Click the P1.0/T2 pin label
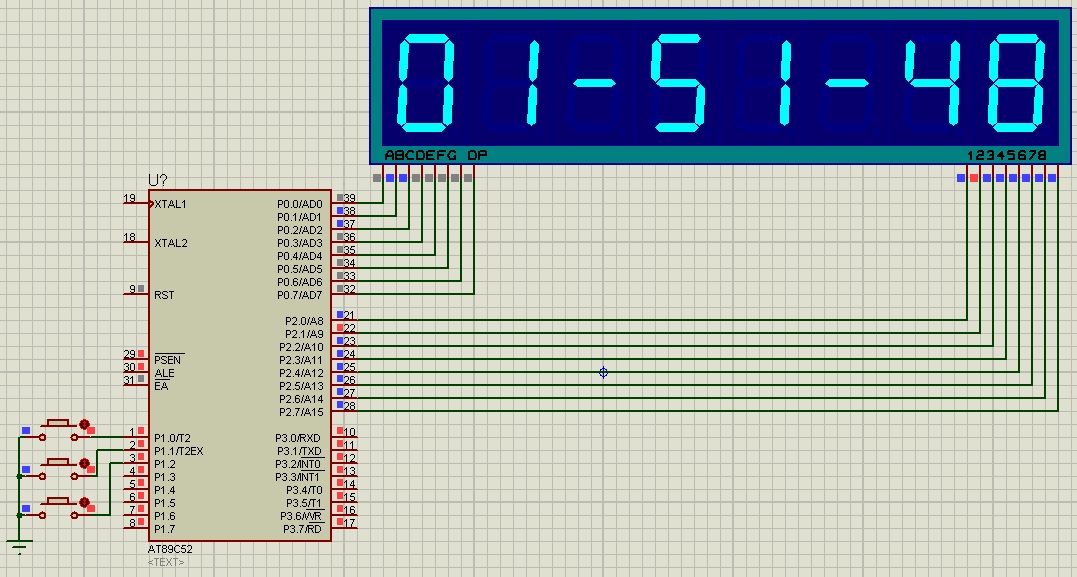1077x577 pixels. pyautogui.click(x=172, y=438)
